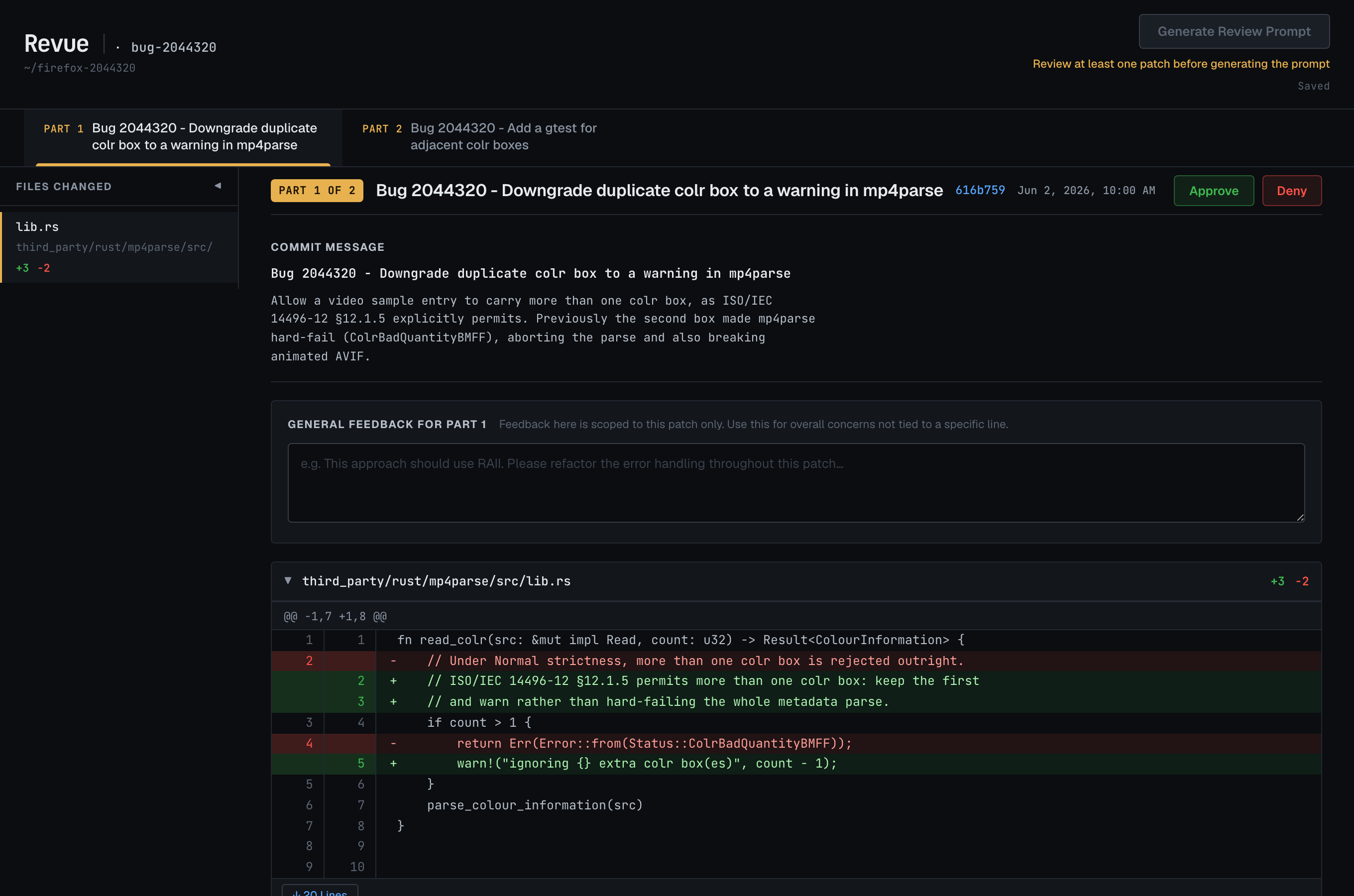Click added line warn! ignoring extra colr

[796, 764]
